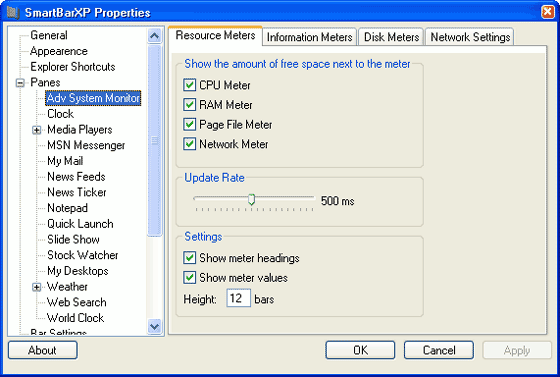Toggle the RAM Meter checkbox
This screenshot has width=560, height=377.
tap(190, 105)
